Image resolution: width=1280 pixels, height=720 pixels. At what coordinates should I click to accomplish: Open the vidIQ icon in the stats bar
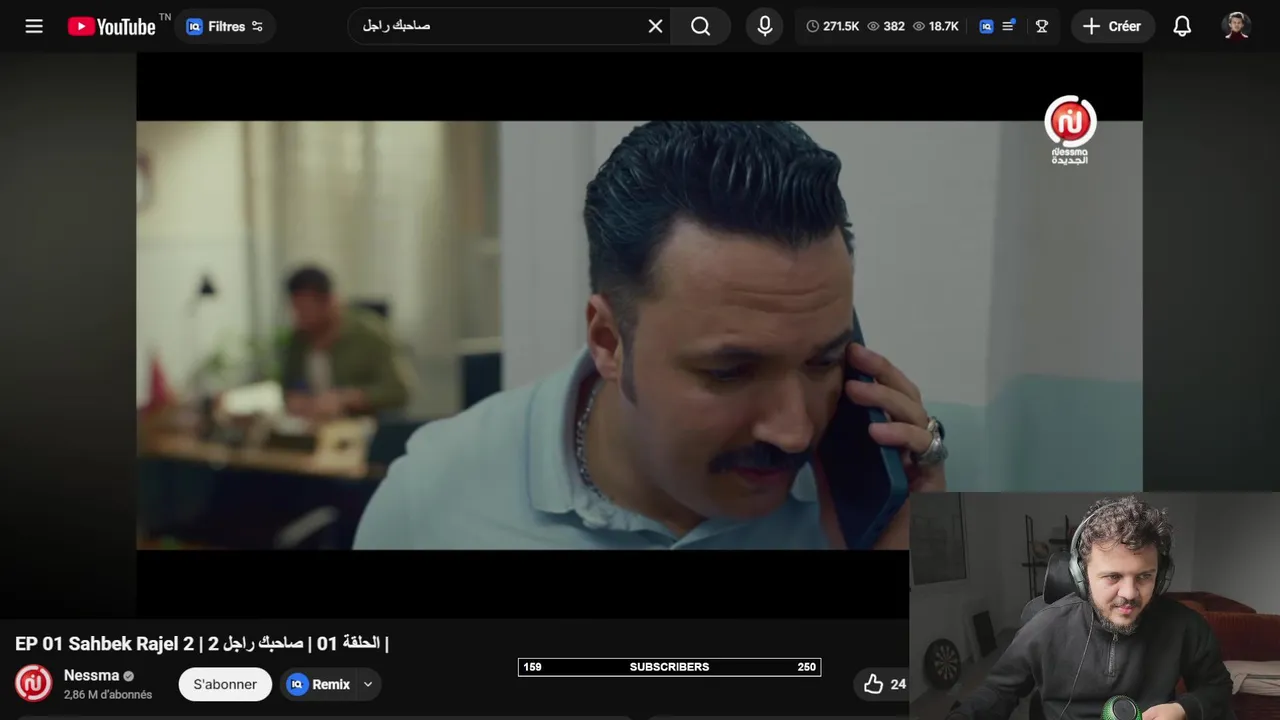point(986,26)
